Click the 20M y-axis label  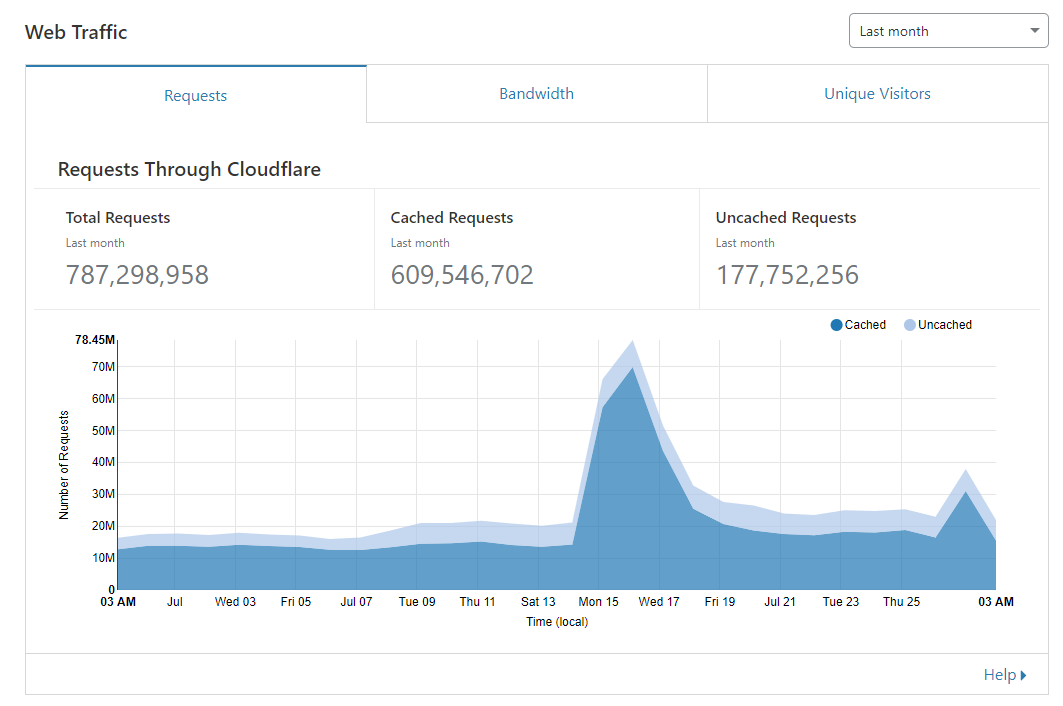pos(103,526)
